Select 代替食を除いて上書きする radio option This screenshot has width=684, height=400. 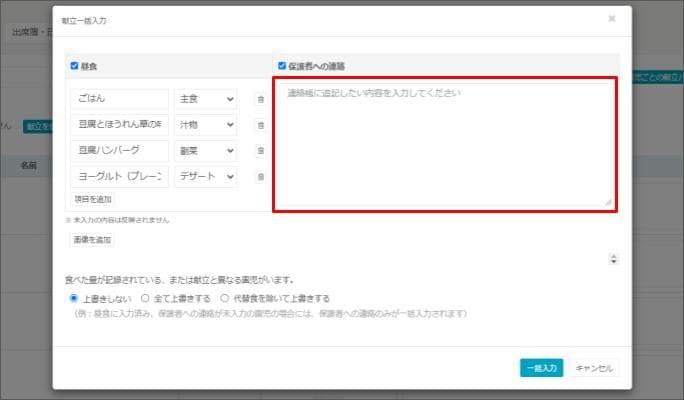click(225, 298)
